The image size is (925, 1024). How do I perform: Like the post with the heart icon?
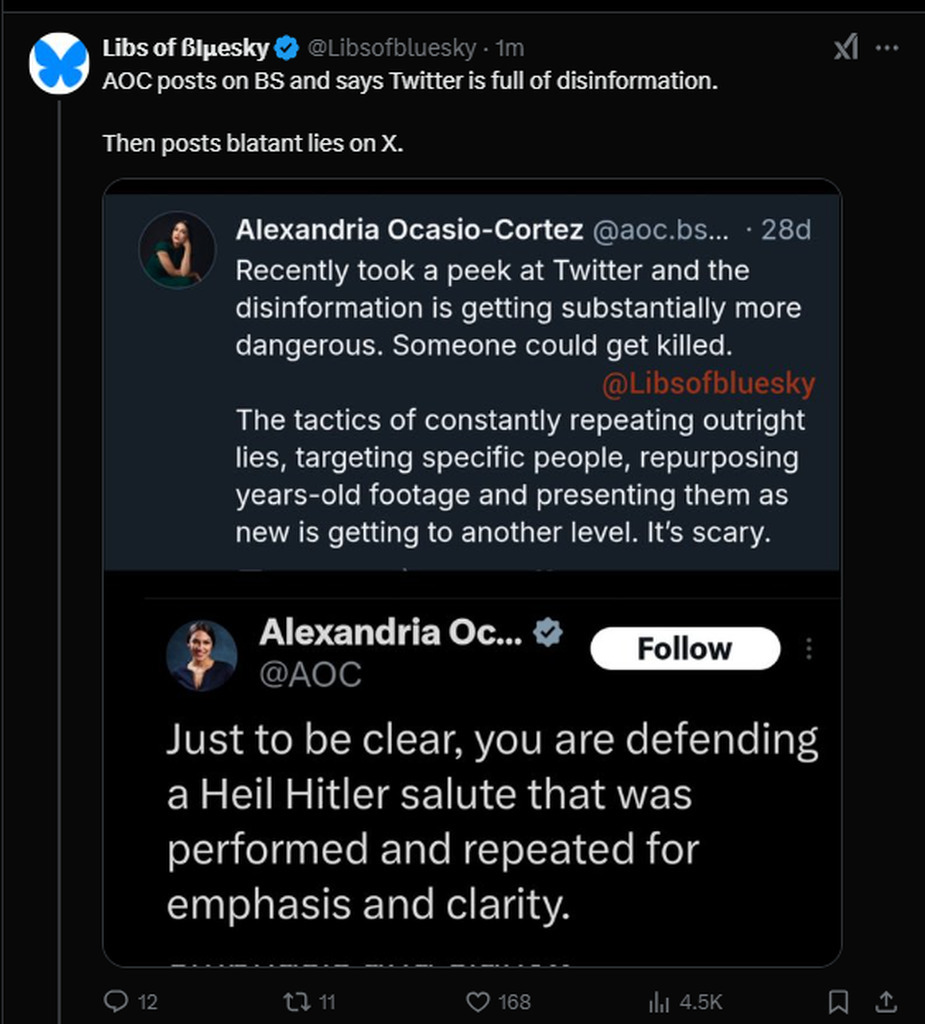click(479, 1001)
